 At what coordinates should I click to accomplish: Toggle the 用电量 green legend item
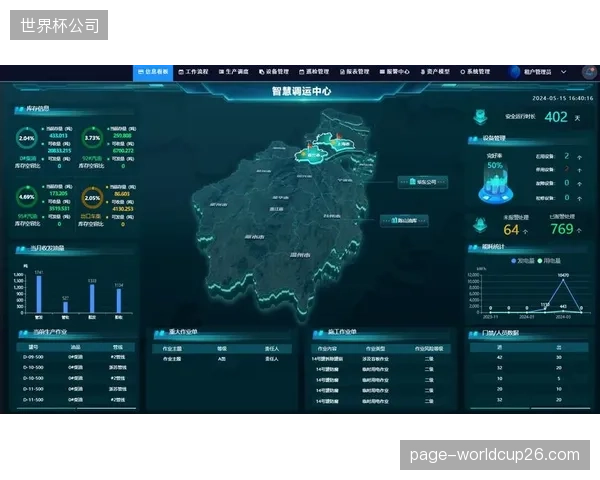[x=549, y=261]
